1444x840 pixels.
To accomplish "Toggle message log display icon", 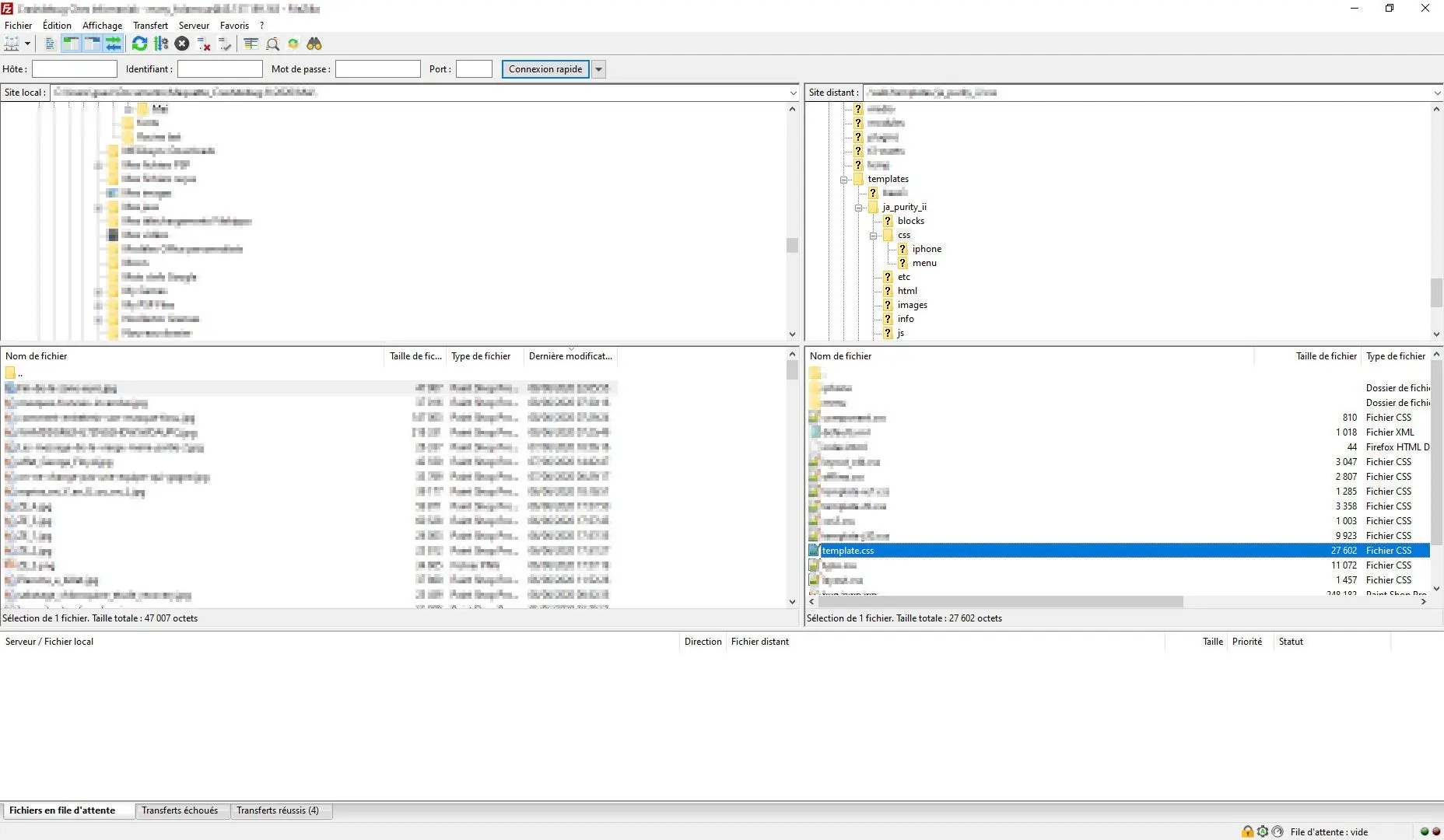I will click(50, 44).
